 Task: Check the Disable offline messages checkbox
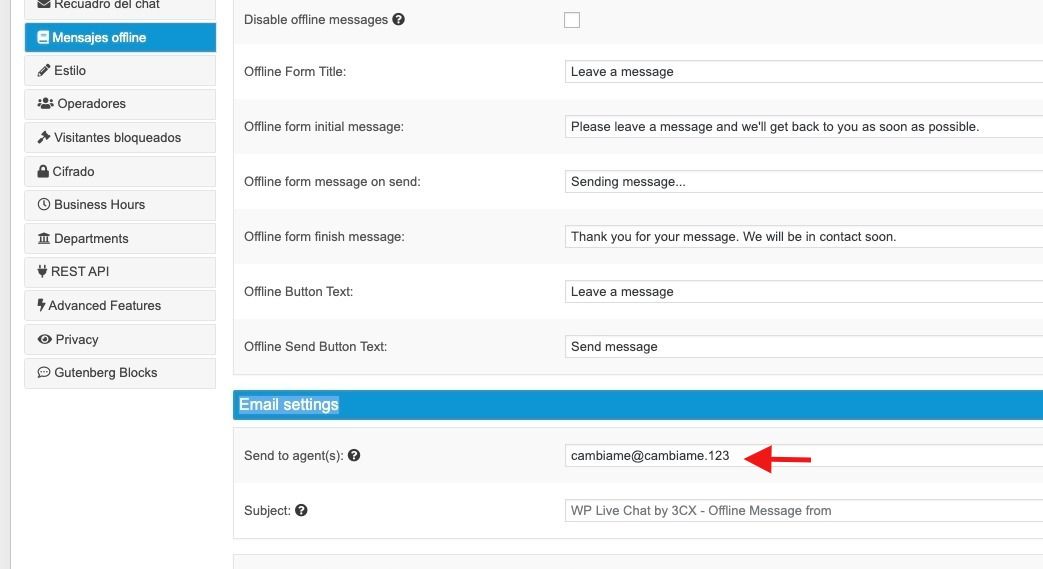[572, 20]
